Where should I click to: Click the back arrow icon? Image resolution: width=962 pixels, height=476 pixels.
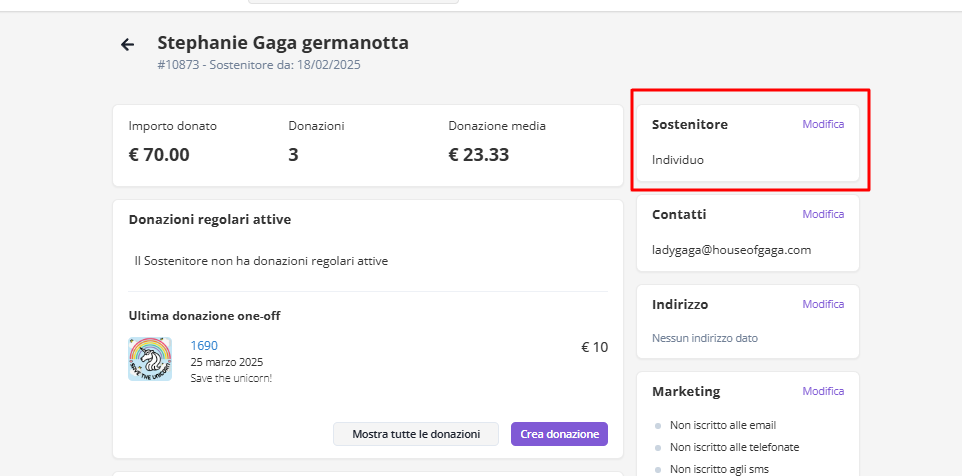[127, 44]
